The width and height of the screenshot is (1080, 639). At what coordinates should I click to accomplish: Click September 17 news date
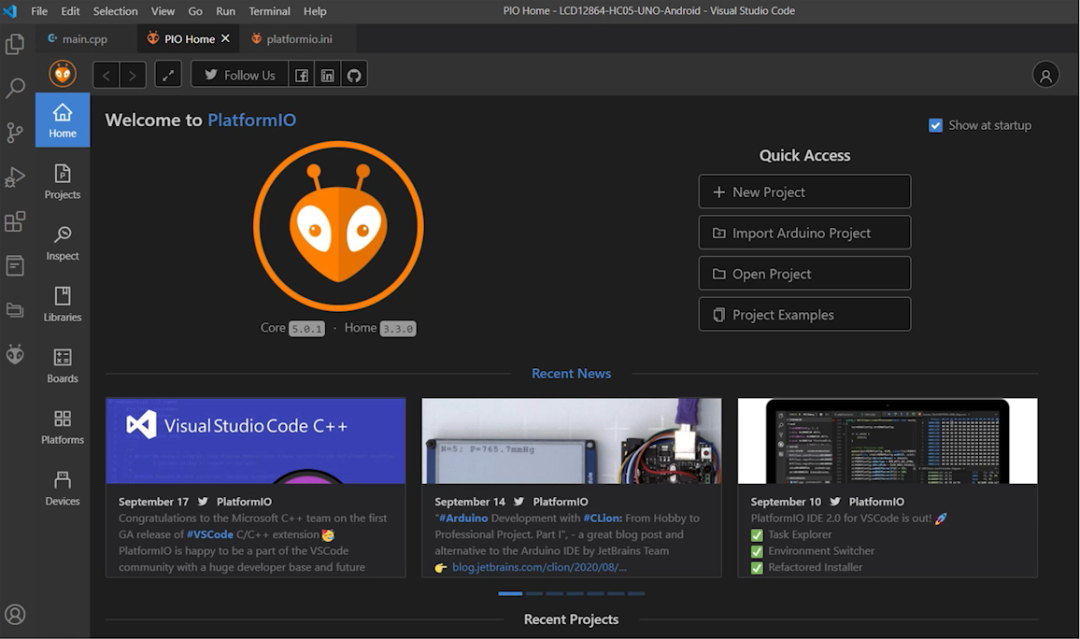154,502
